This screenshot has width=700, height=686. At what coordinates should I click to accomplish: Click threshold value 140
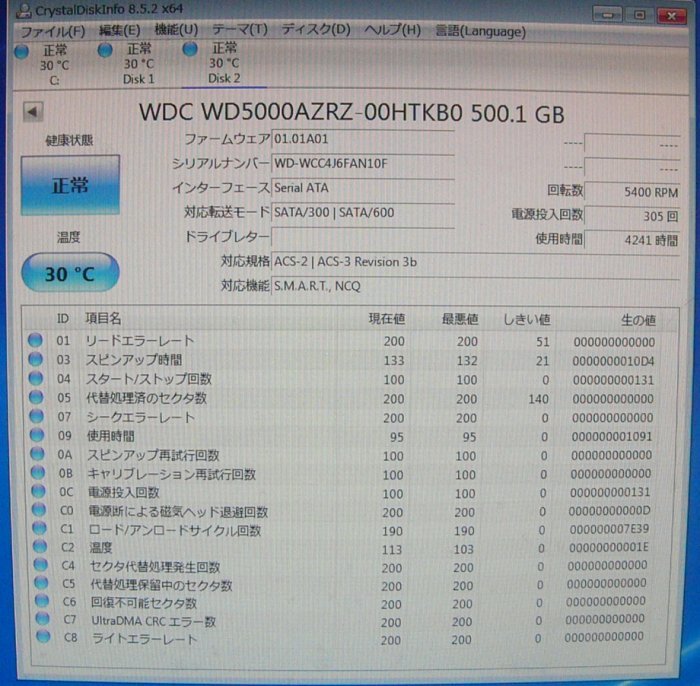coord(538,399)
